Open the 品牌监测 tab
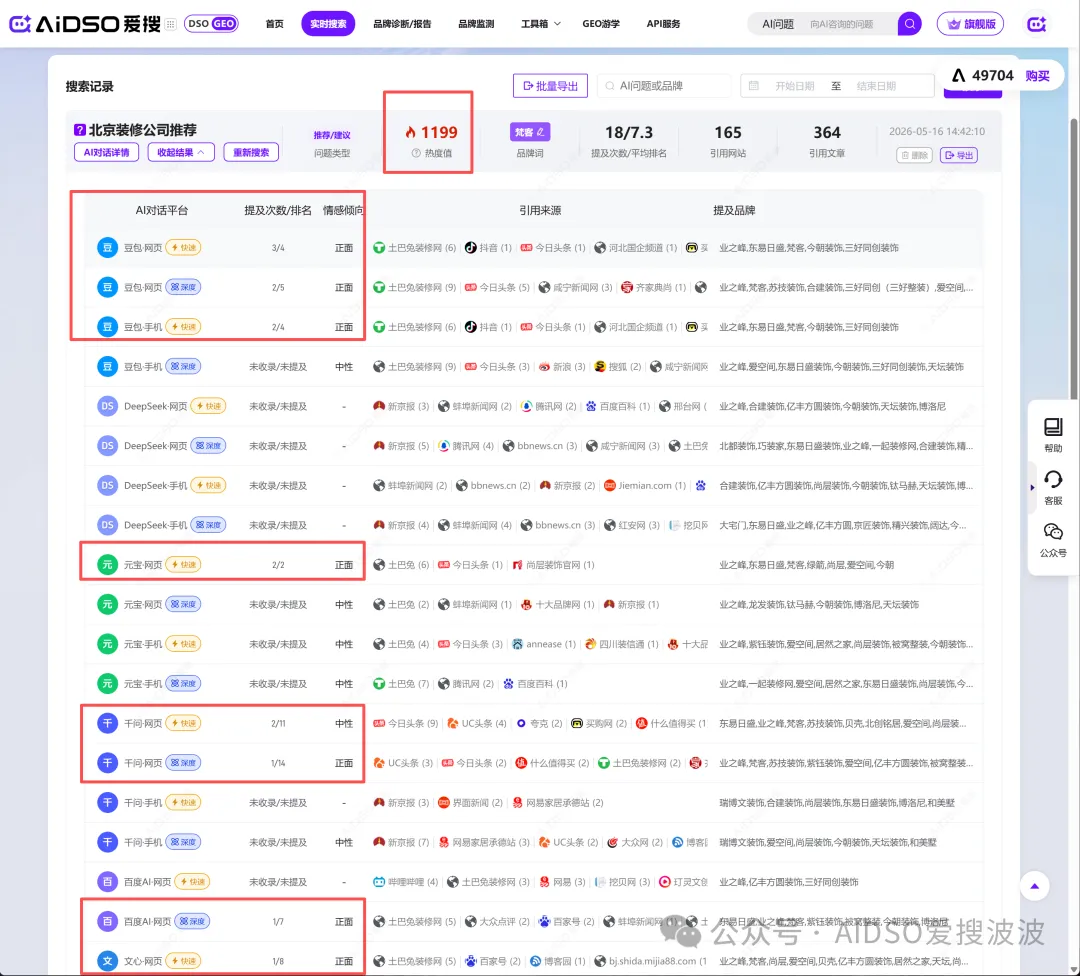This screenshot has height=976, width=1080. [x=476, y=23]
